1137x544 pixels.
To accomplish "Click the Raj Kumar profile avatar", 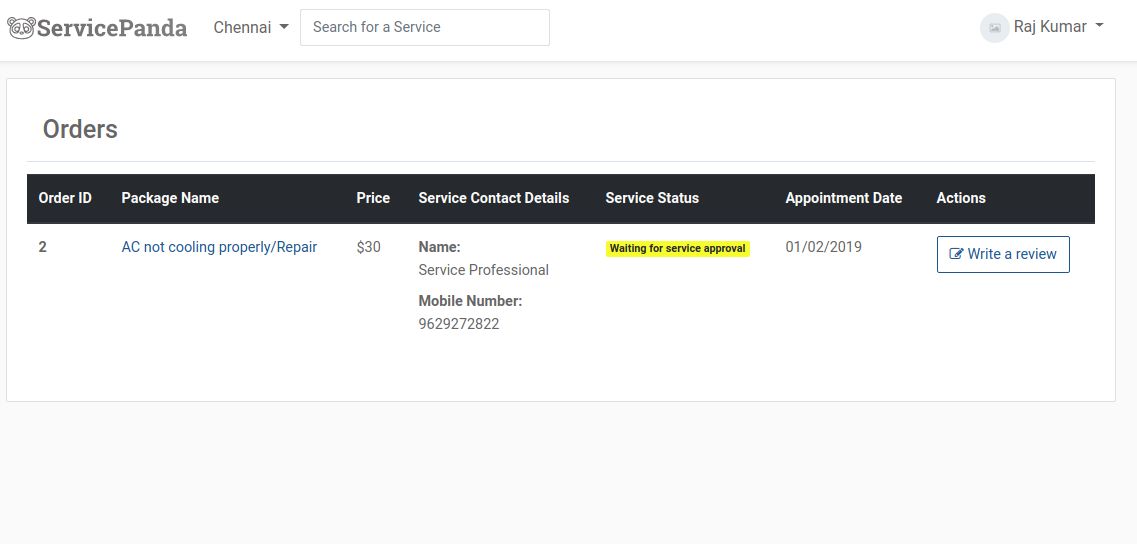I will (994, 27).
